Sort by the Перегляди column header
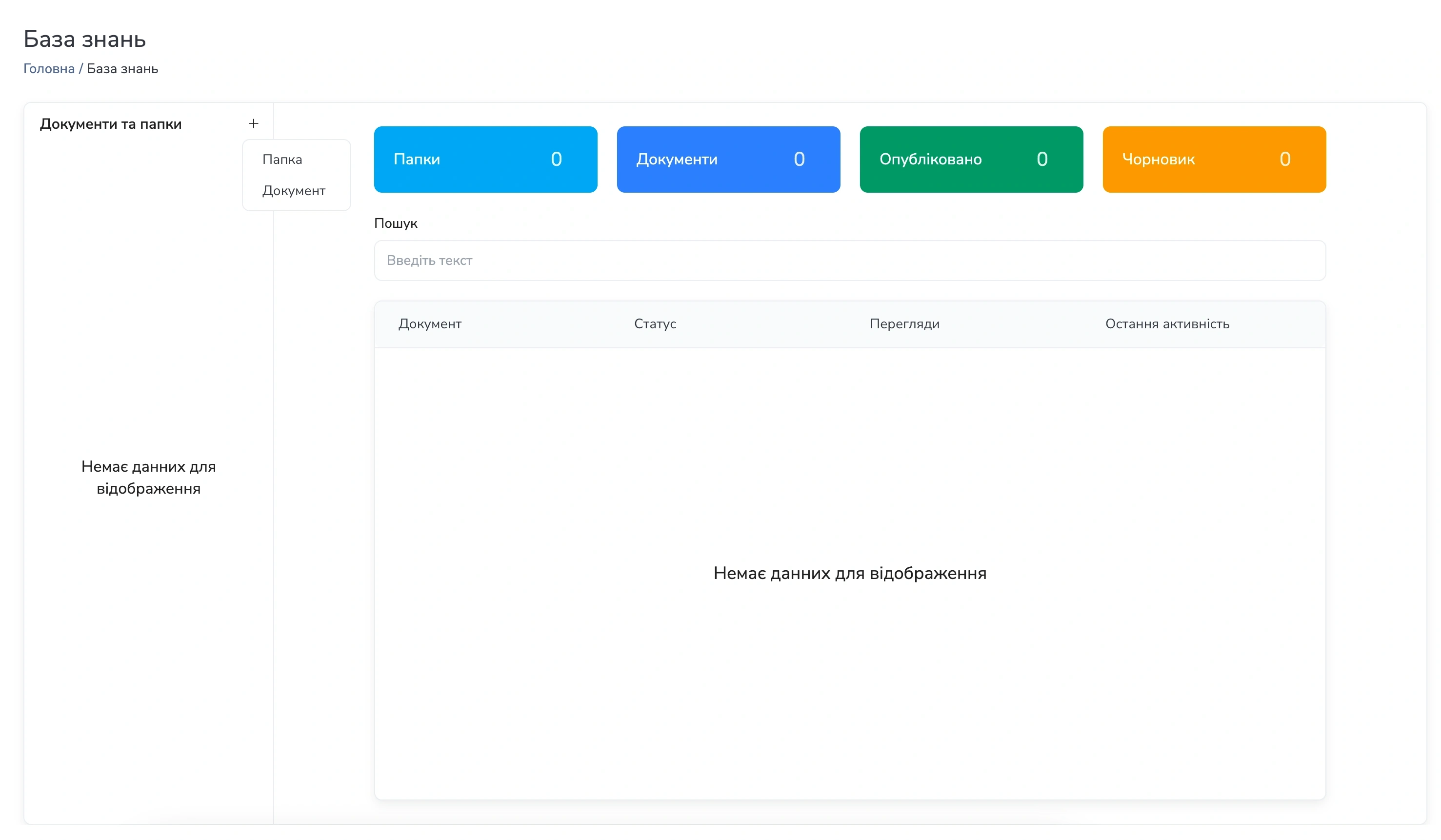This screenshot has width=1441, height=840. [904, 323]
